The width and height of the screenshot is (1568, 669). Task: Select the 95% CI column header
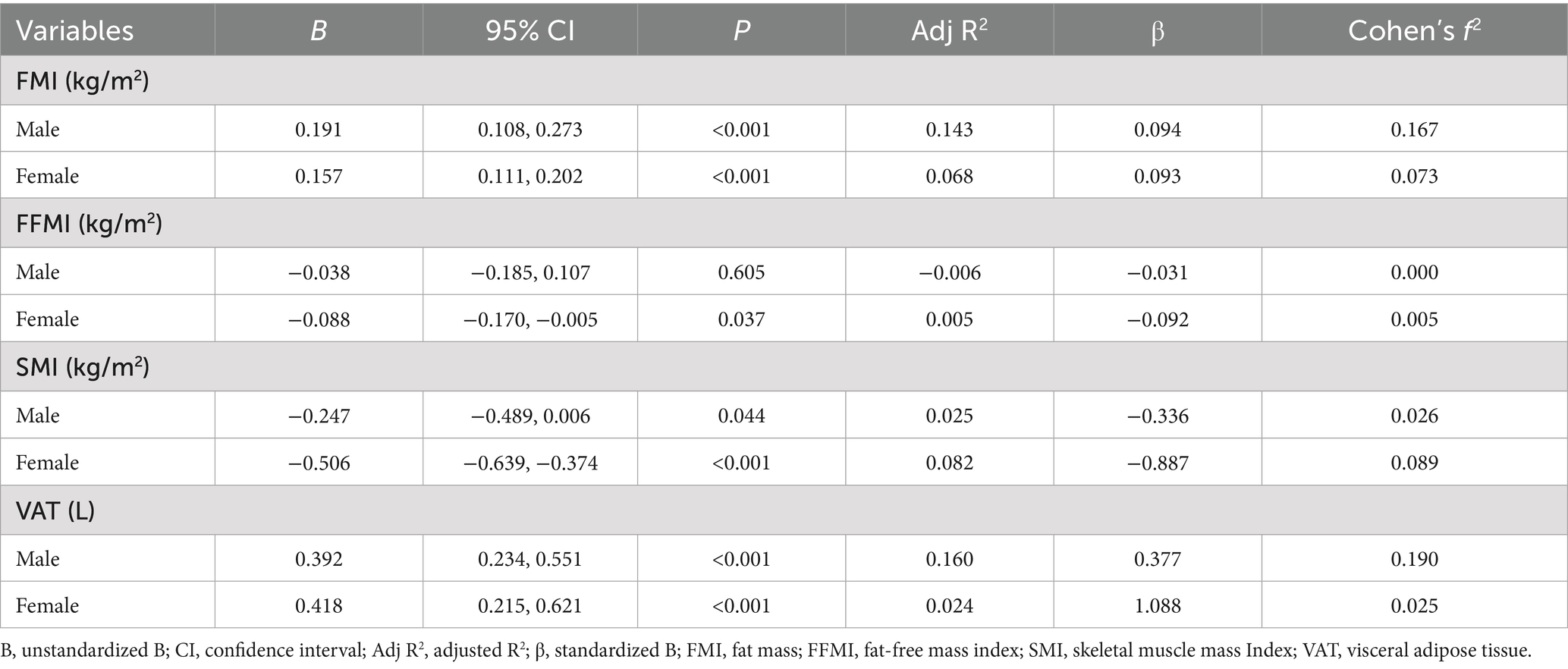tap(529, 30)
